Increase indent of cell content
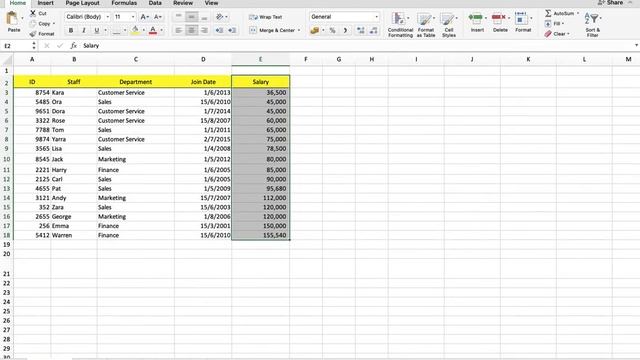Image resolution: width=640 pixels, height=360 pixels. point(232,30)
